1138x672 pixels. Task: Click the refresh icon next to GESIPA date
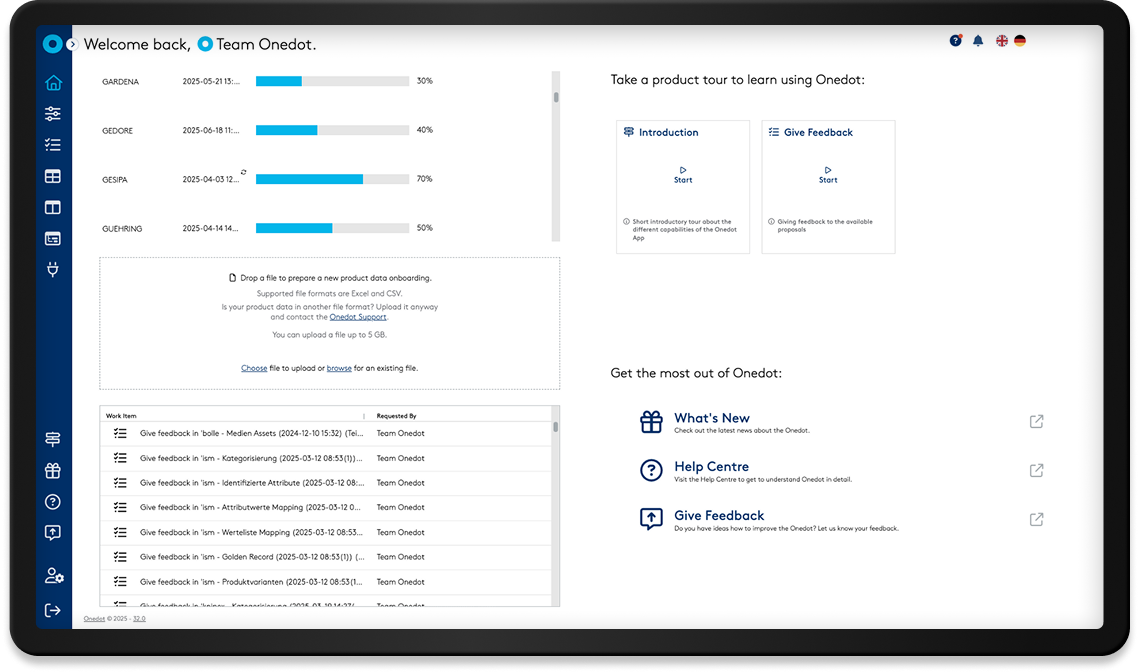tap(244, 172)
